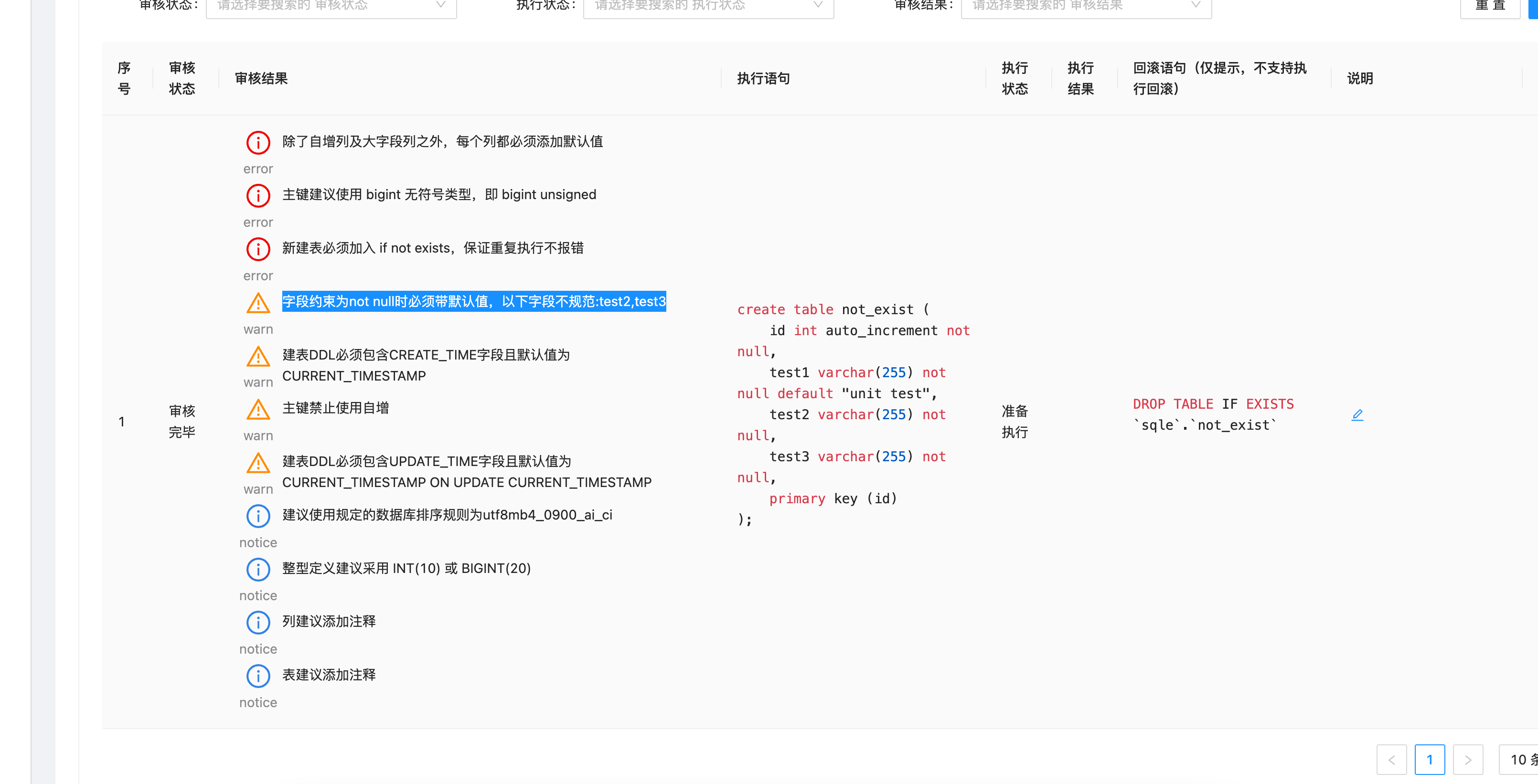This screenshot has width=1538, height=784.
Task: Click the DROP TABLE IF EXISTS rollback statement
Action: coord(1213,414)
